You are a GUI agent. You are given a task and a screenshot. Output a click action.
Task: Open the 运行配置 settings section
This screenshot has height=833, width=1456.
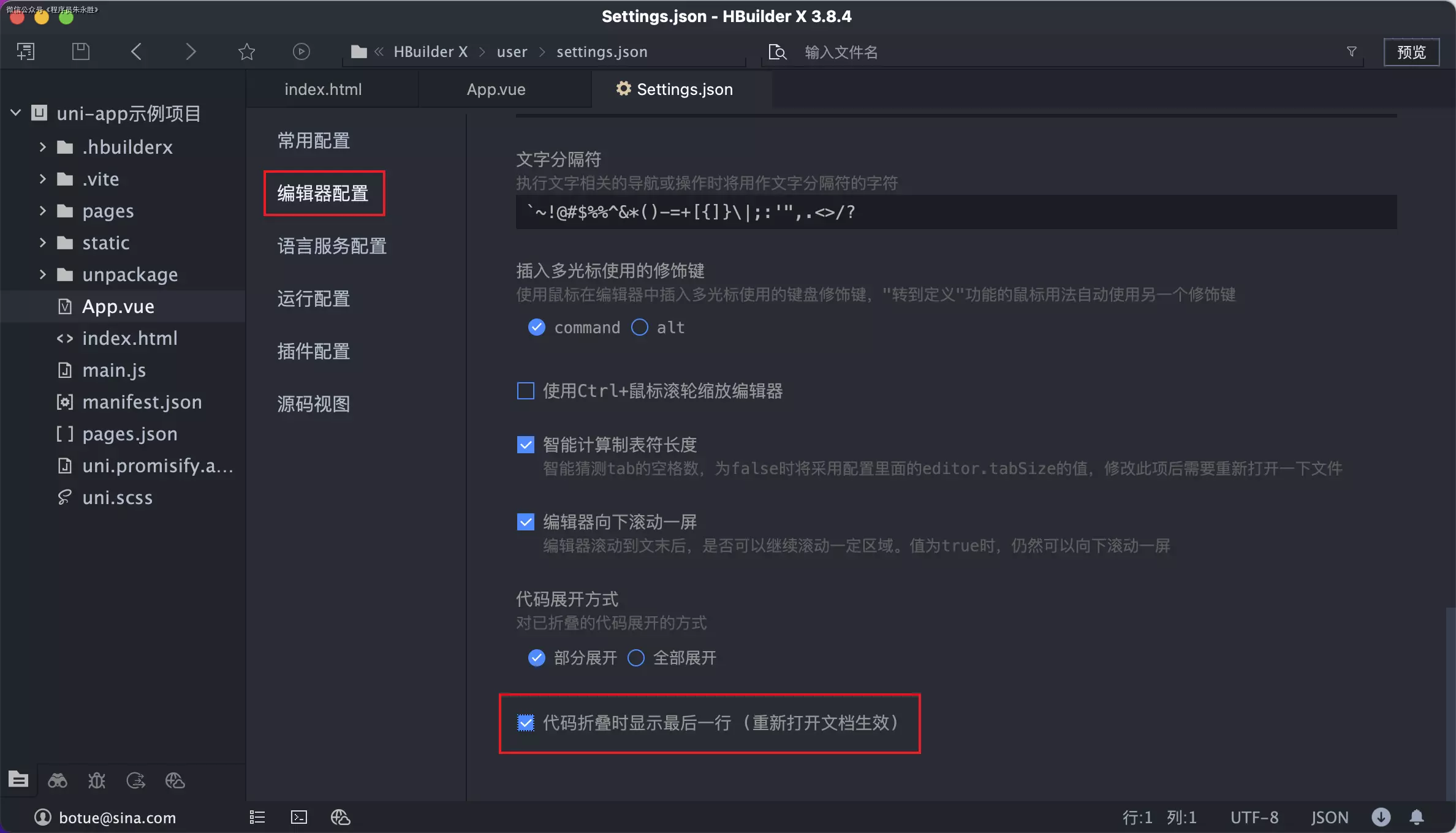(313, 298)
